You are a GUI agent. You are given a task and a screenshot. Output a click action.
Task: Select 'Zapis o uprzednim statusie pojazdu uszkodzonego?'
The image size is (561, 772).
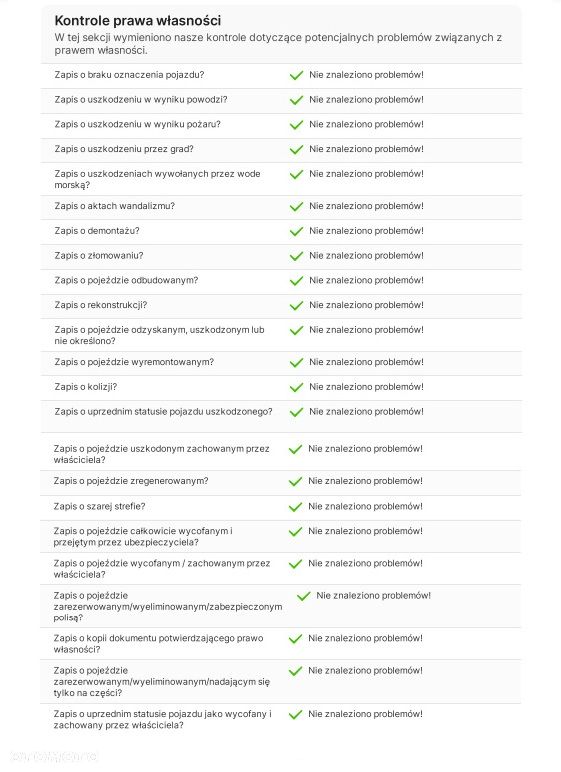(163, 412)
